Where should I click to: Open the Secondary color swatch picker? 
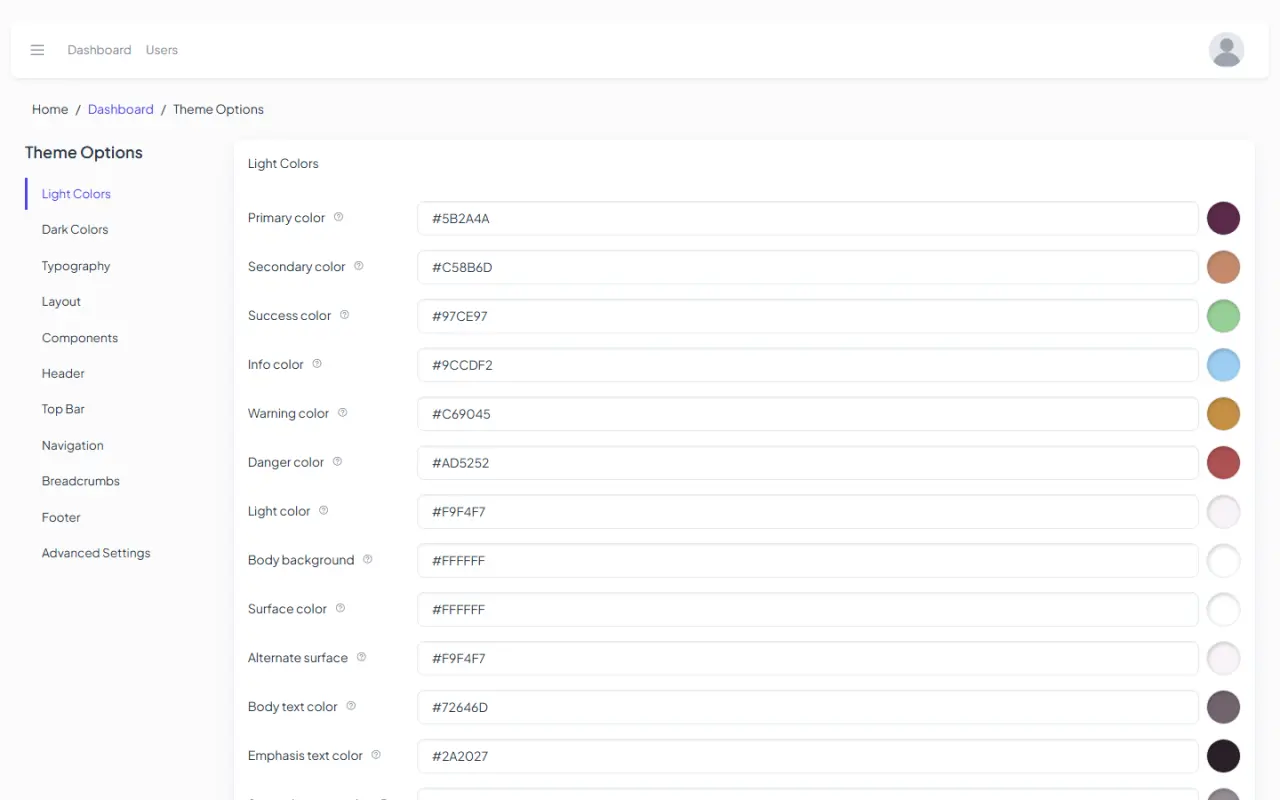pos(1223,267)
